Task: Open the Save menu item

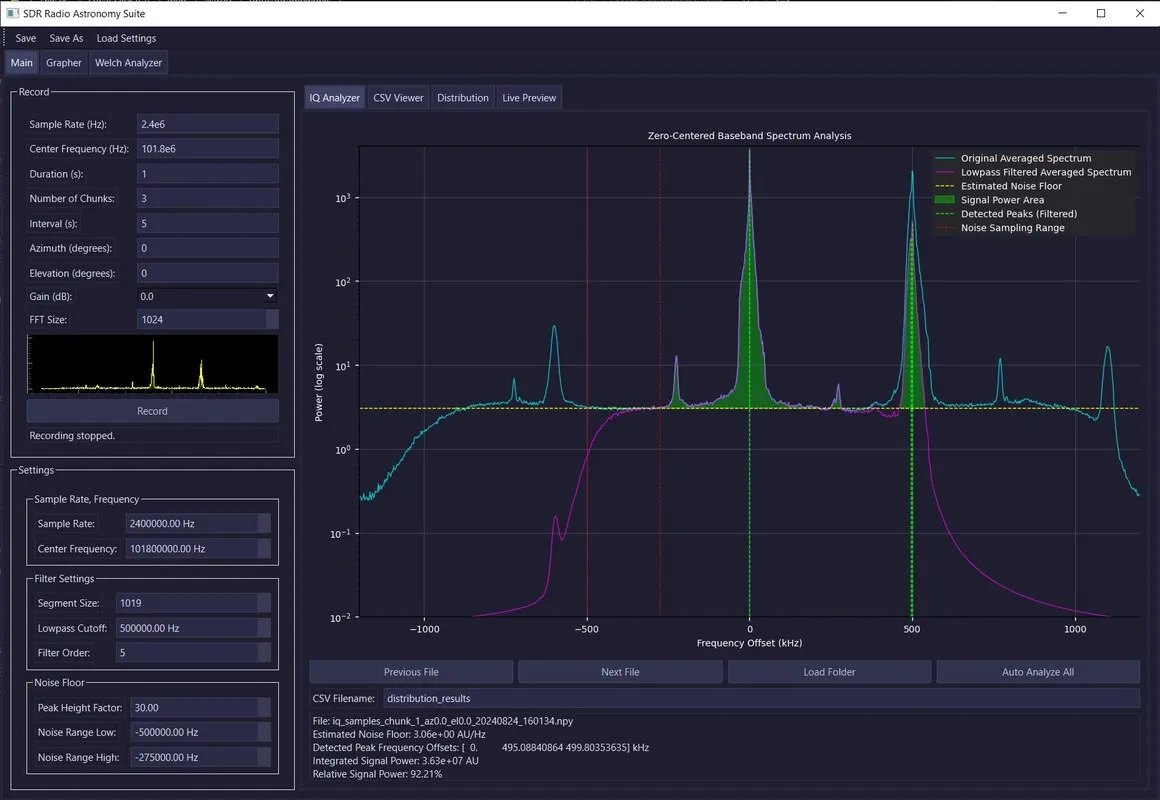Action: click(25, 38)
